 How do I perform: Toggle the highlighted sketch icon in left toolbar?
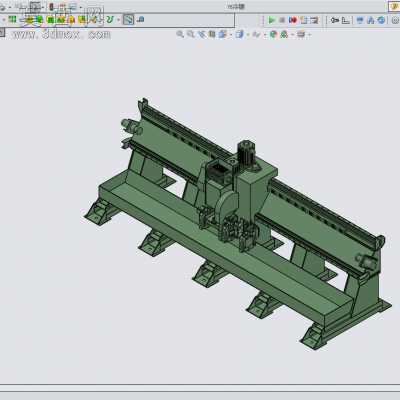click(128, 20)
